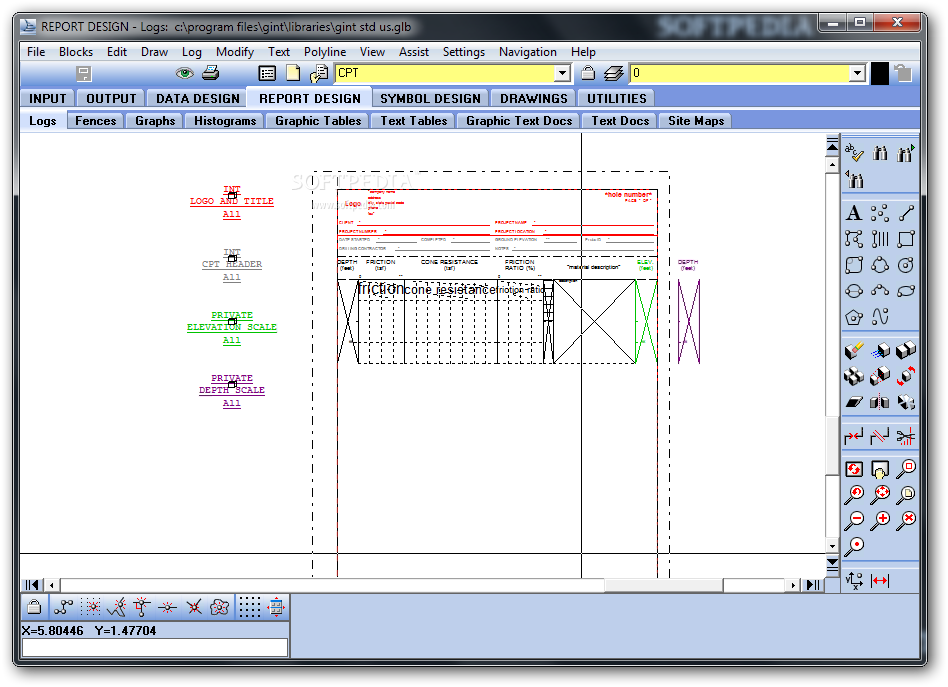
Task: Open the Navigation menu
Action: pos(527,52)
